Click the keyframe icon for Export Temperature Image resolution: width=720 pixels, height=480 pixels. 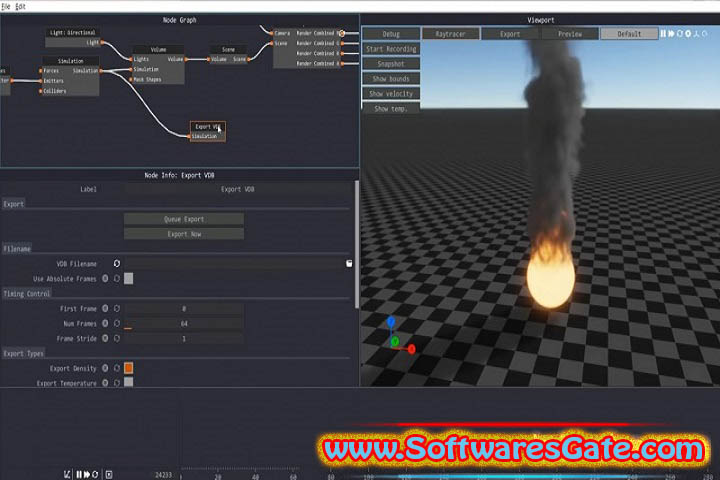105,383
